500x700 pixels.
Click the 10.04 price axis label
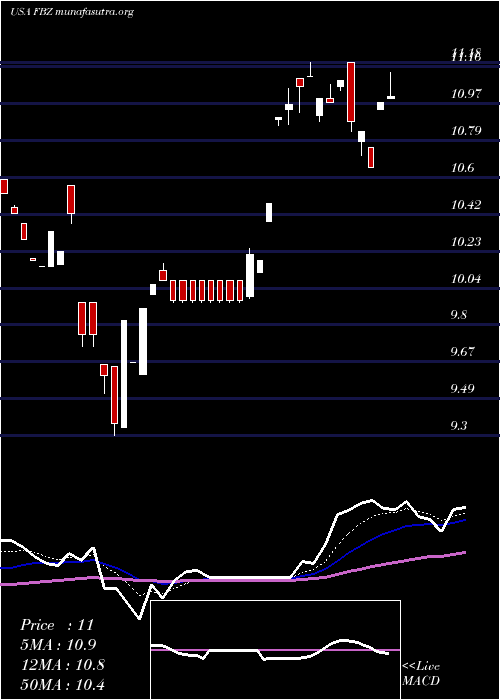pos(467,279)
